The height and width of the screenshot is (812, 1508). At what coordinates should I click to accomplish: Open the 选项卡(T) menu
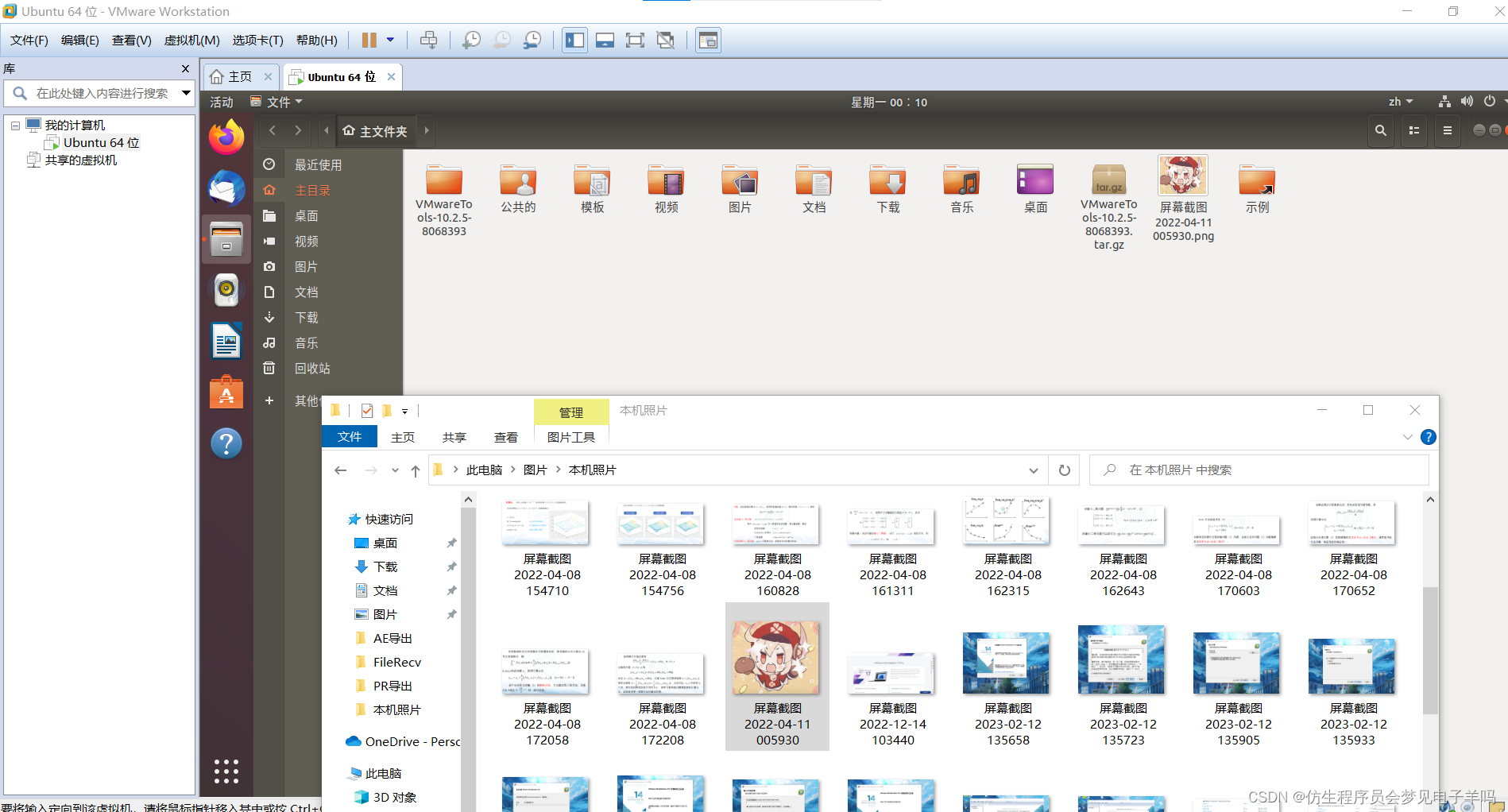click(x=257, y=40)
